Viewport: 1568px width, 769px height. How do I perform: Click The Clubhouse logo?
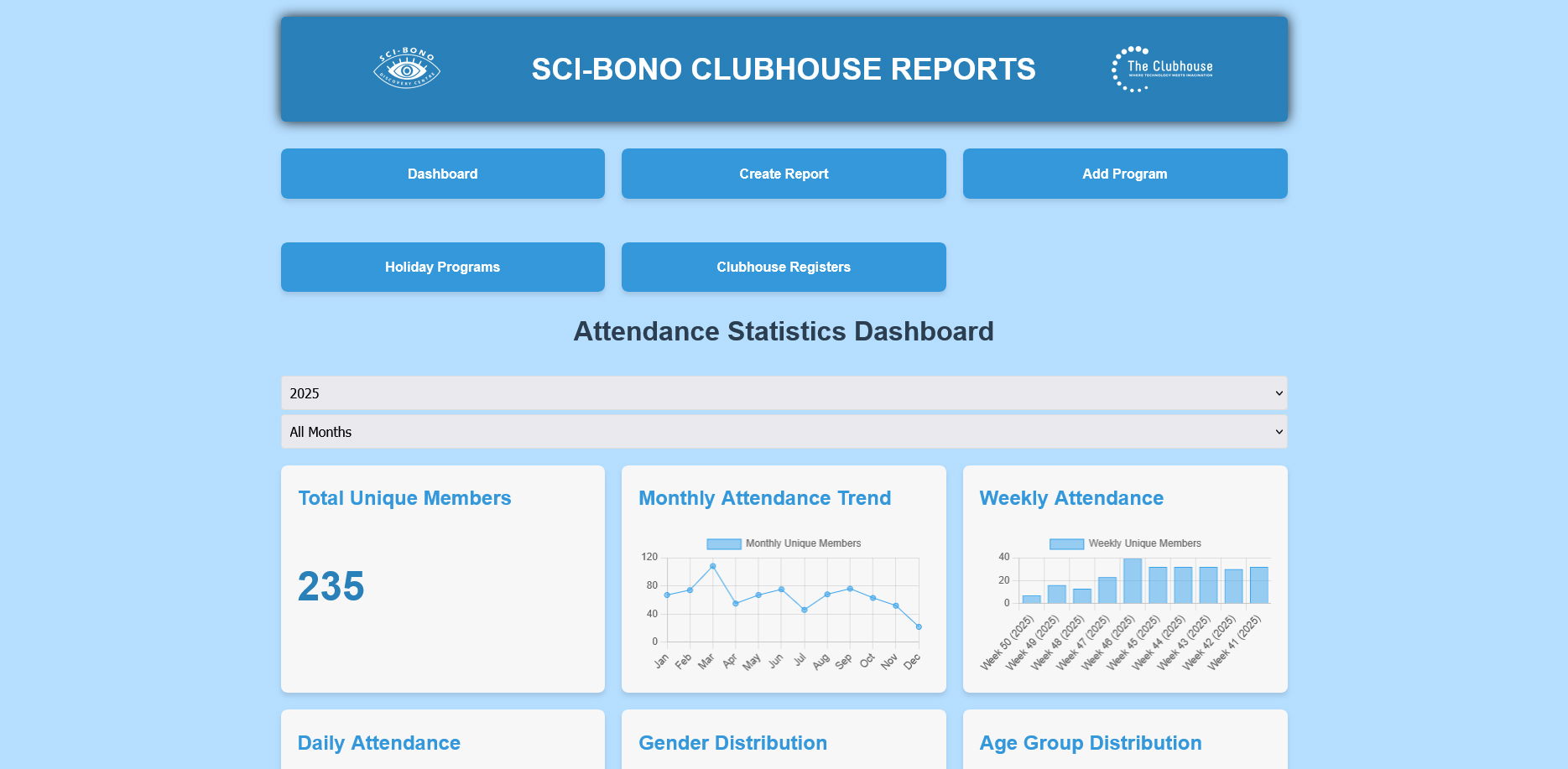1161,68
